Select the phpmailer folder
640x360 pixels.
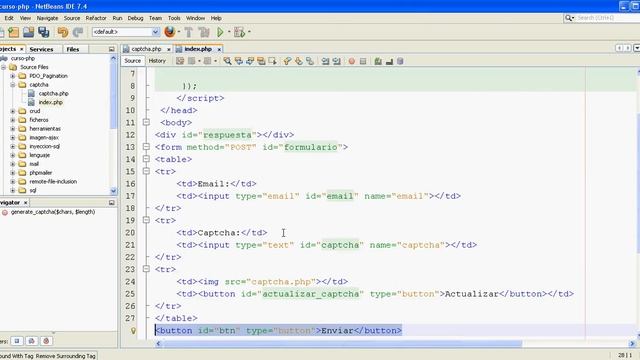pyautogui.click(x=40, y=173)
